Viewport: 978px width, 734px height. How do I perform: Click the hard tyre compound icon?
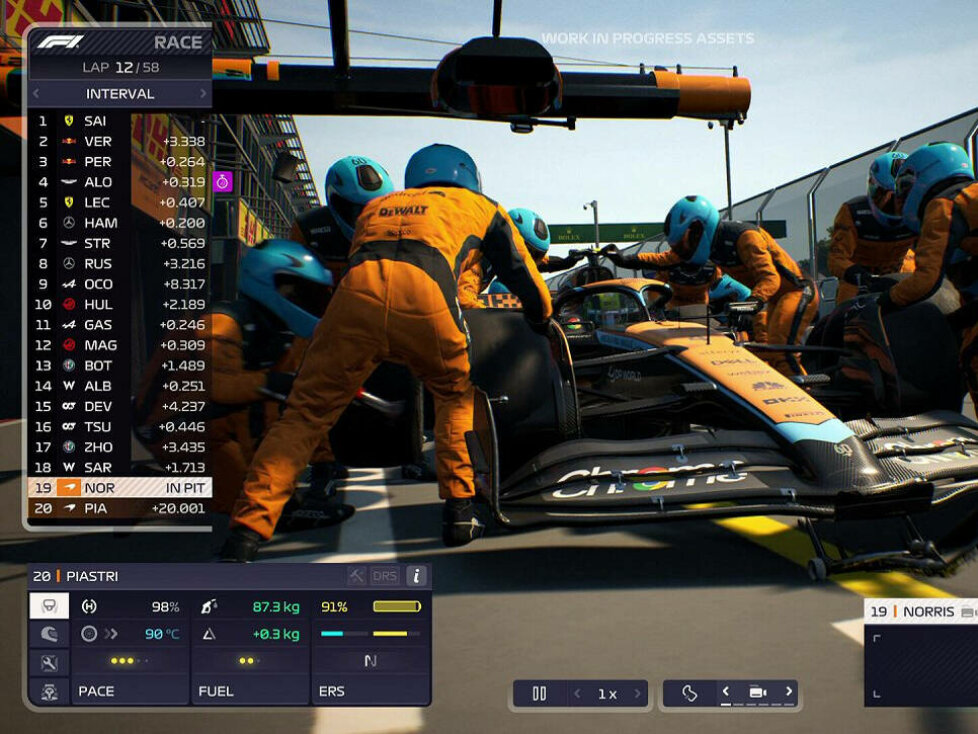[x=89, y=606]
